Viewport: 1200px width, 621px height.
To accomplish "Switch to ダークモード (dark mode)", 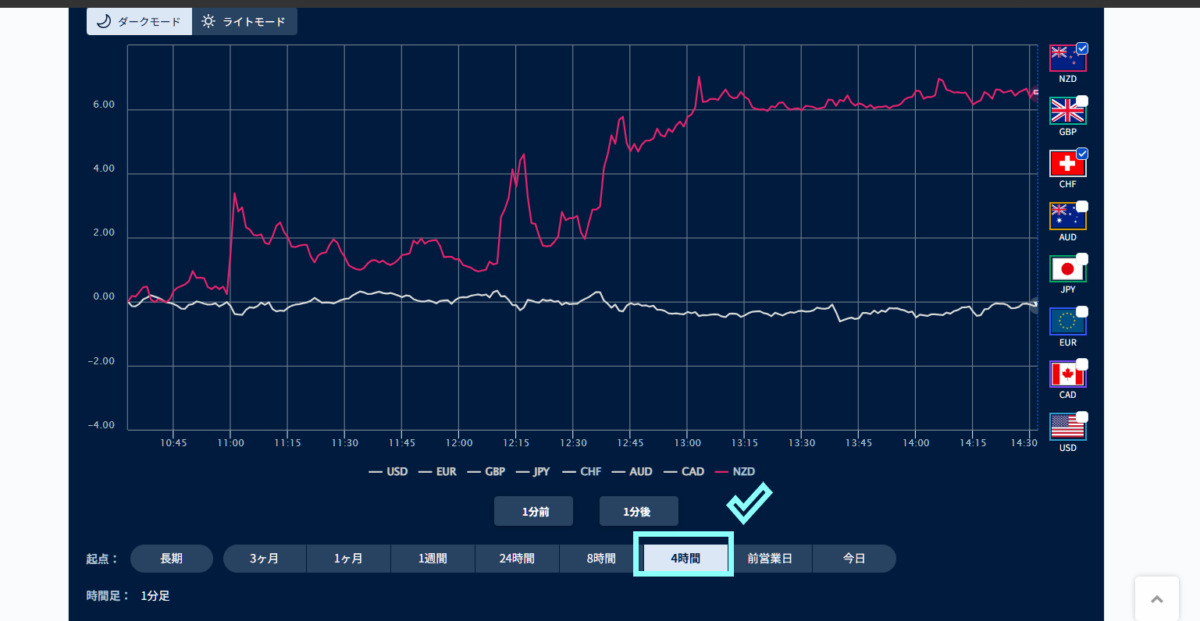I will pyautogui.click(x=139, y=21).
